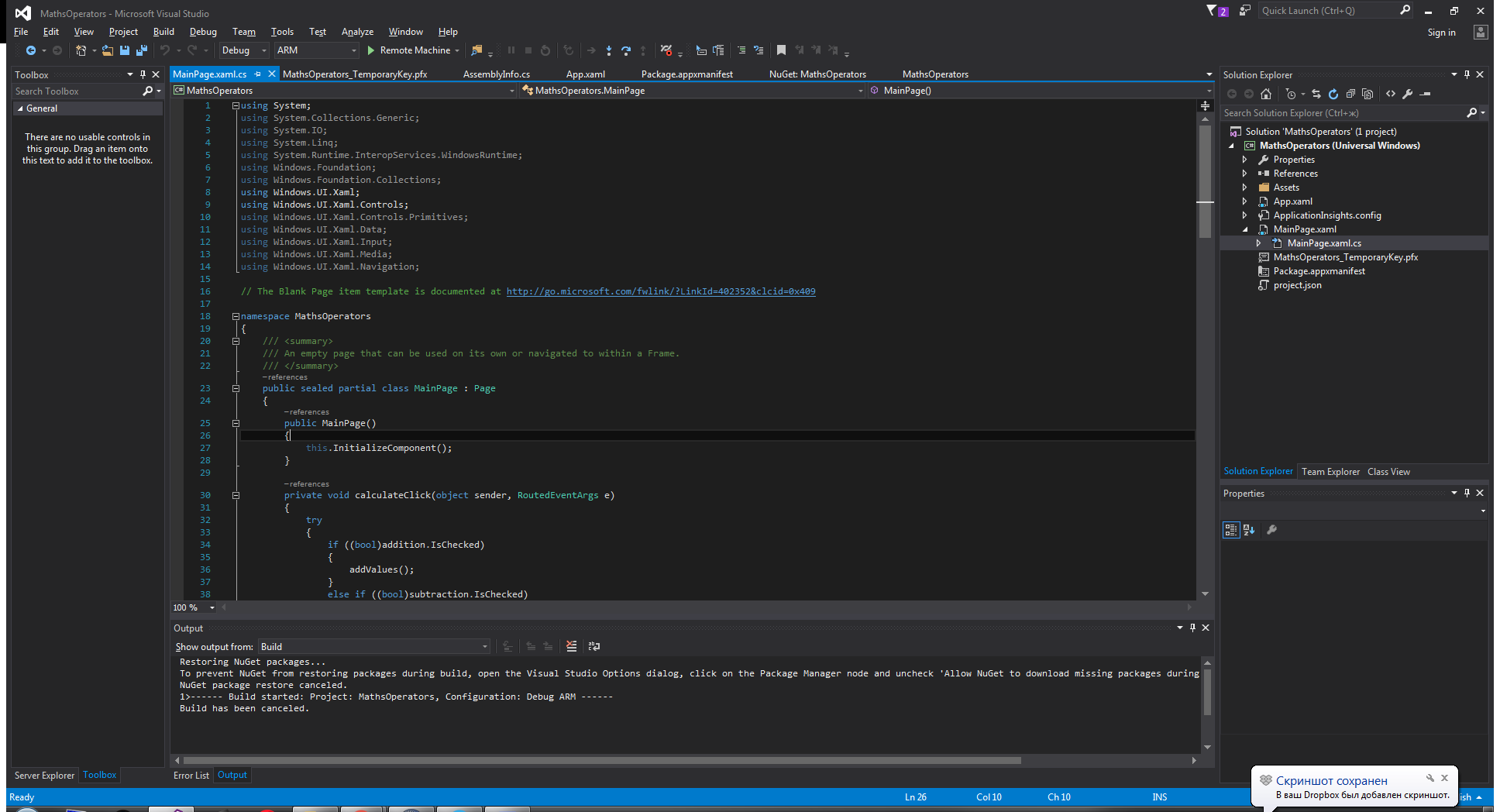Open the go.microsoft.com fwlink hyperlink

pos(661,291)
